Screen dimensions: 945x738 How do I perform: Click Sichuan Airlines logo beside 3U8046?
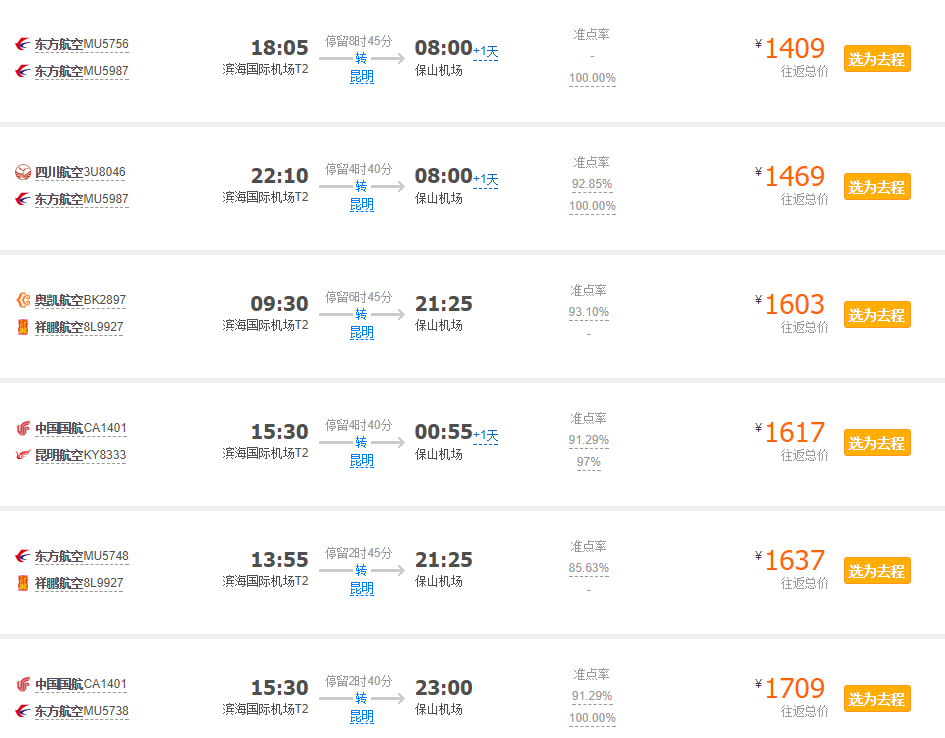click(23, 172)
